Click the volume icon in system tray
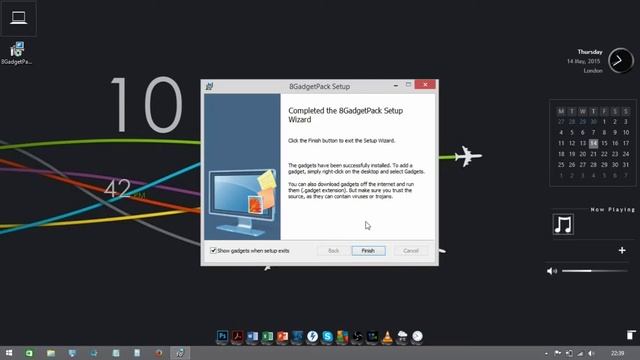This screenshot has height=360, width=640. pyautogui.click(x=591, y=353)
